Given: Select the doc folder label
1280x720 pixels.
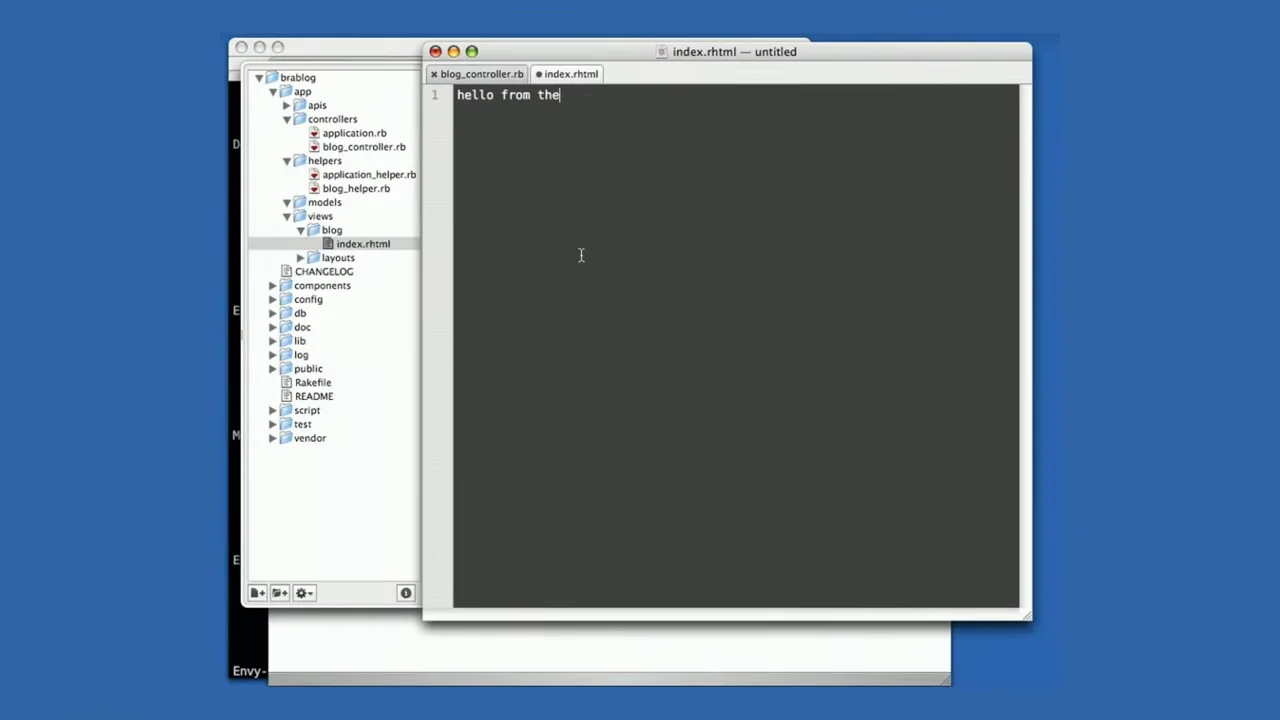Looking at the screenshot, I should tap(302, 327).
